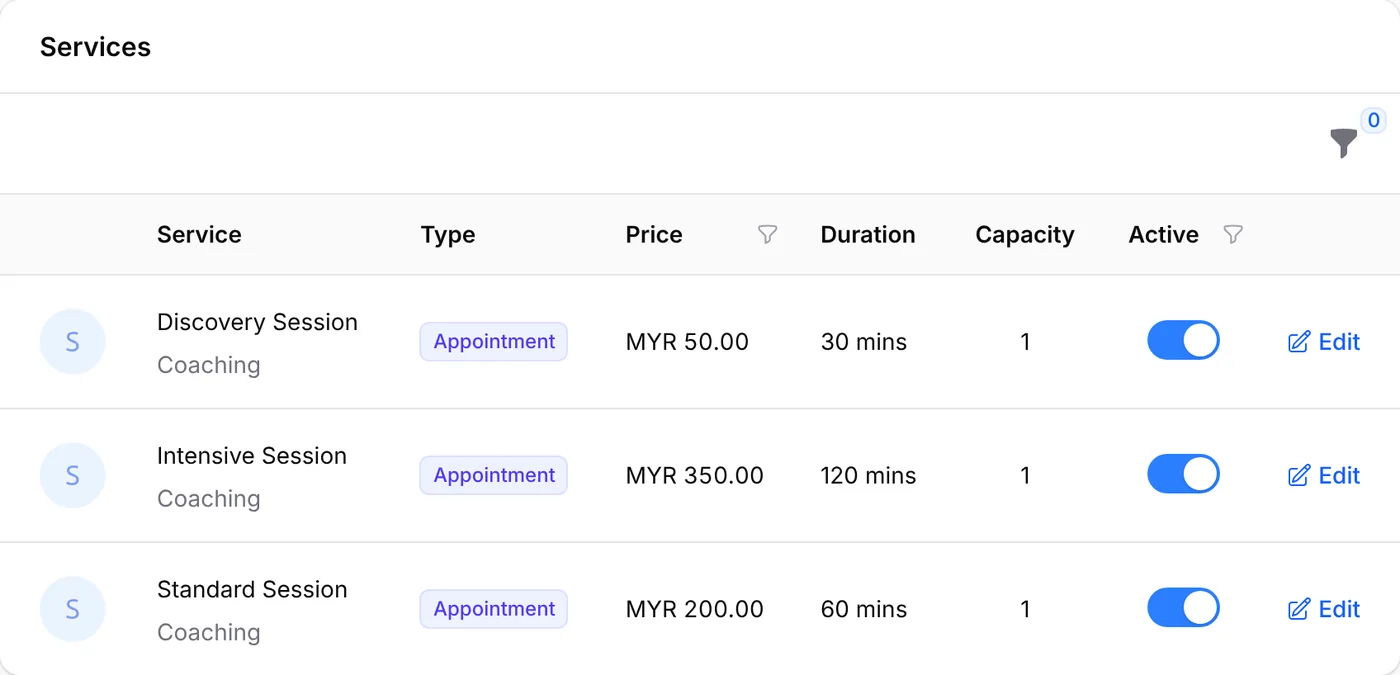Disable the Intensive Session active switch

(x=1183, y=474)
